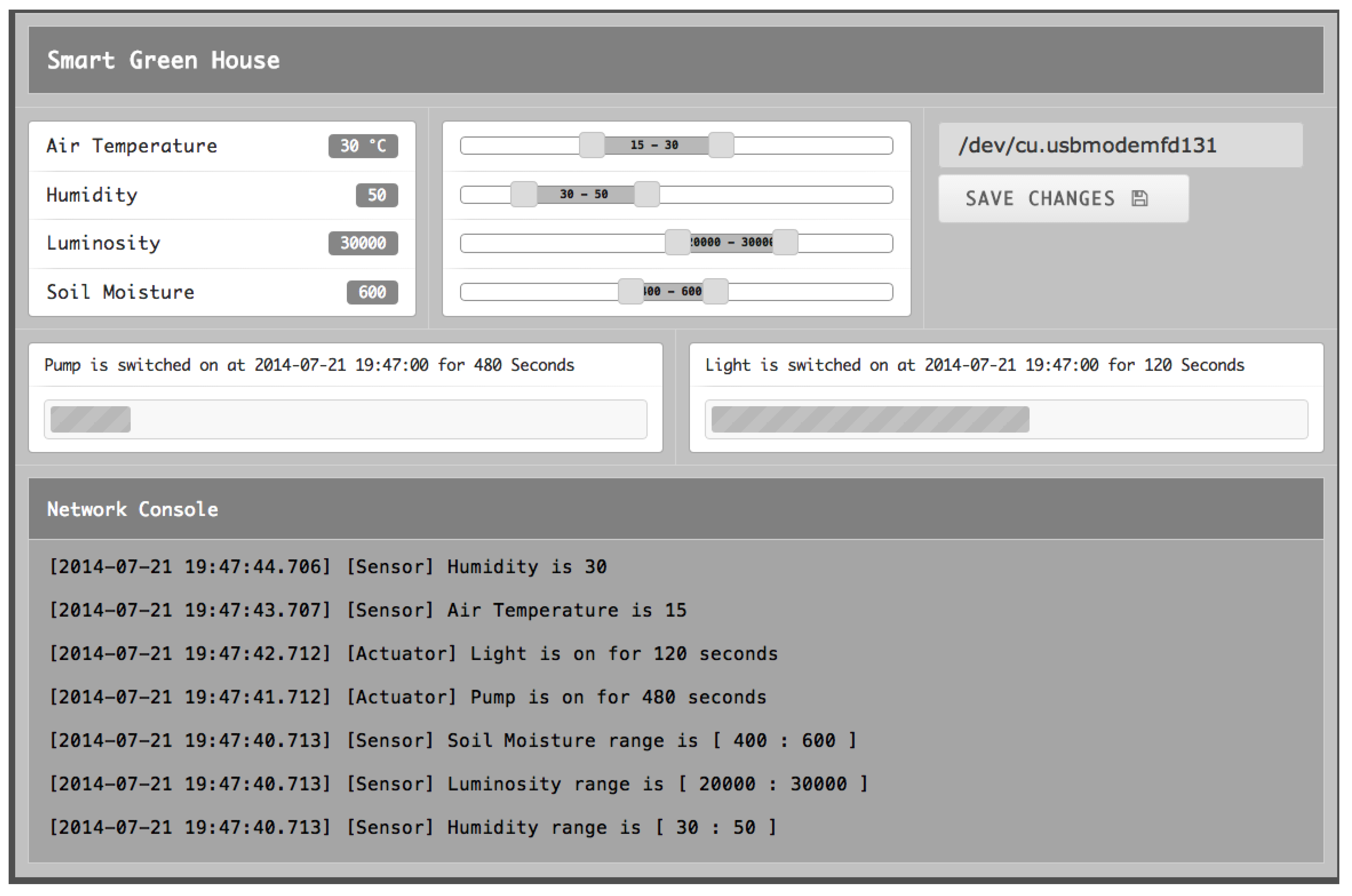Click the Network Console header
The width and height of the screenshot is (1352, 896).
pyautogui.click(x=133, y=509)
